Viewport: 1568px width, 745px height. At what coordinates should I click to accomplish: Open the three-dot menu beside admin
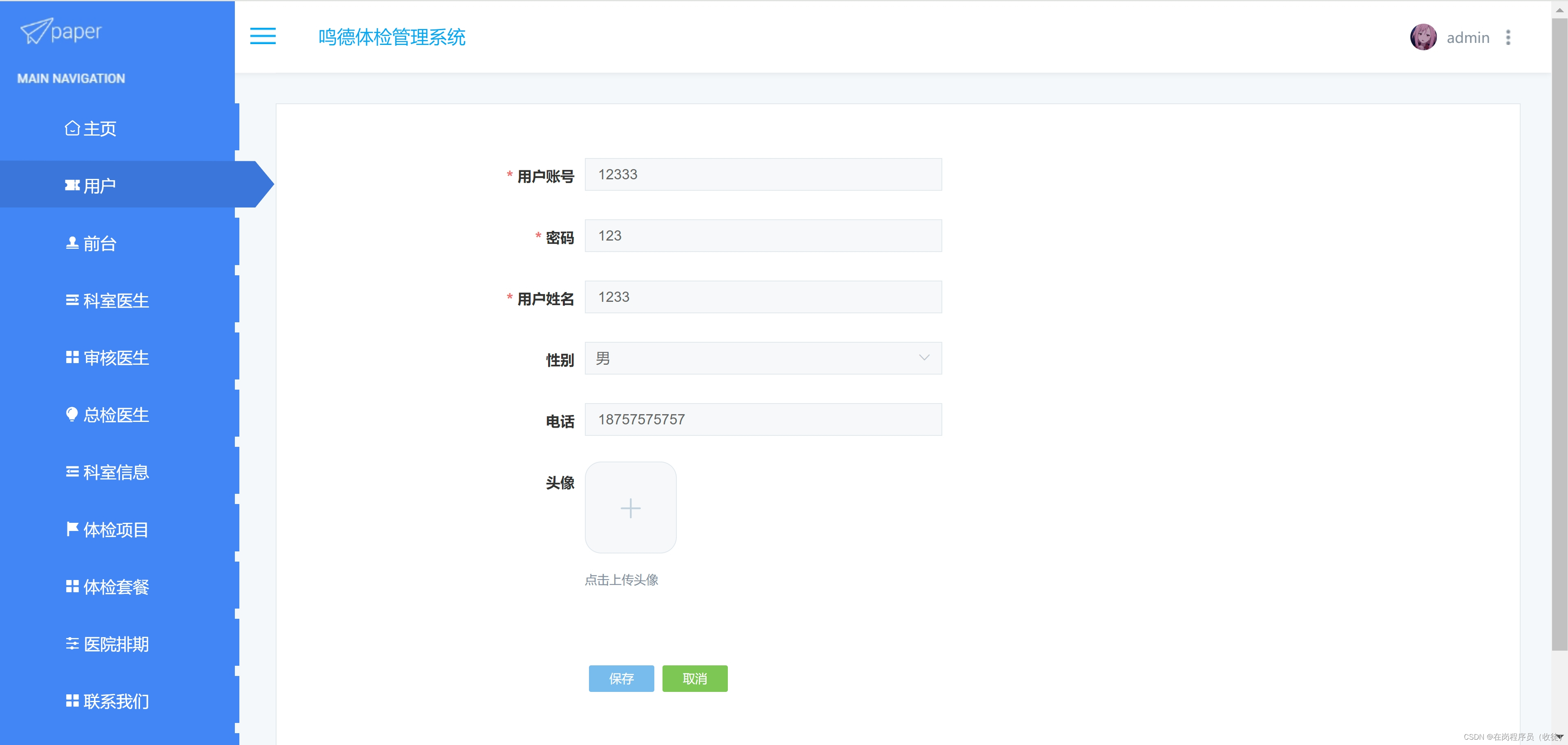click(1508, 37)
